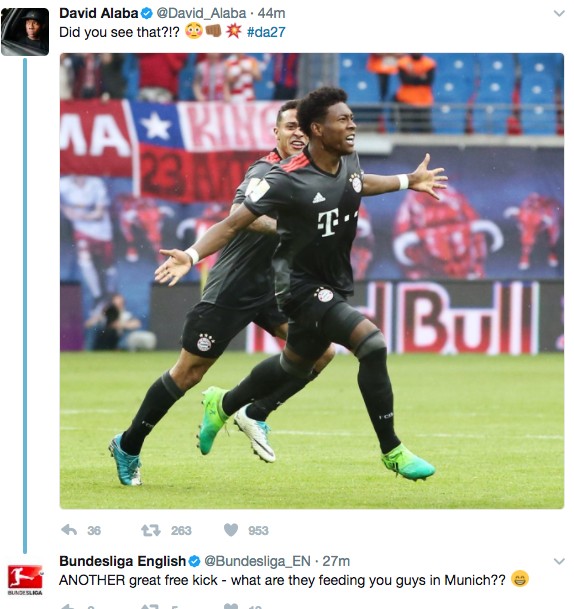Retweet David Alaba's tweet
This screenshot has width=574, height=609.
point(151,530)
